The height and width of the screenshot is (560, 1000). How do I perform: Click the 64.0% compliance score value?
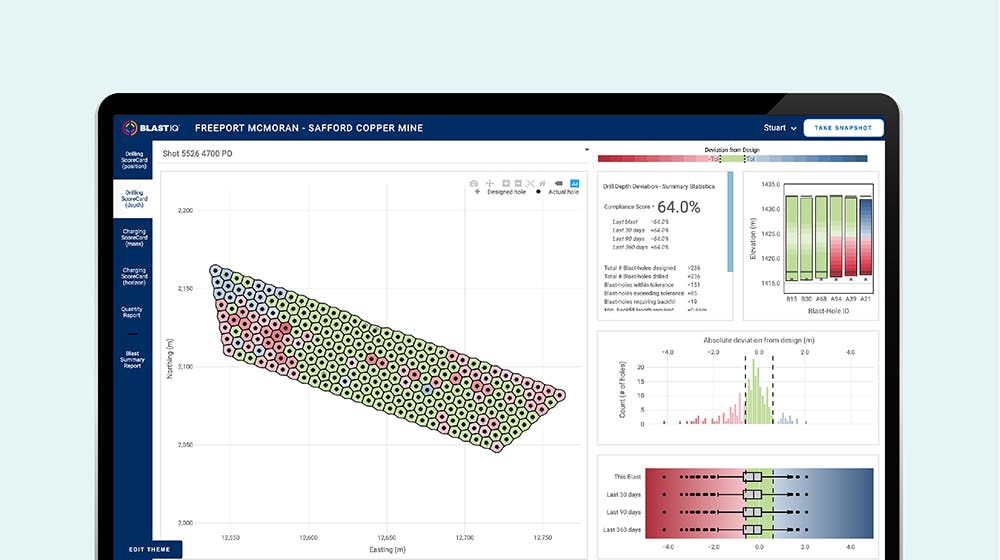pyautogui.click(x=679, y=207)
